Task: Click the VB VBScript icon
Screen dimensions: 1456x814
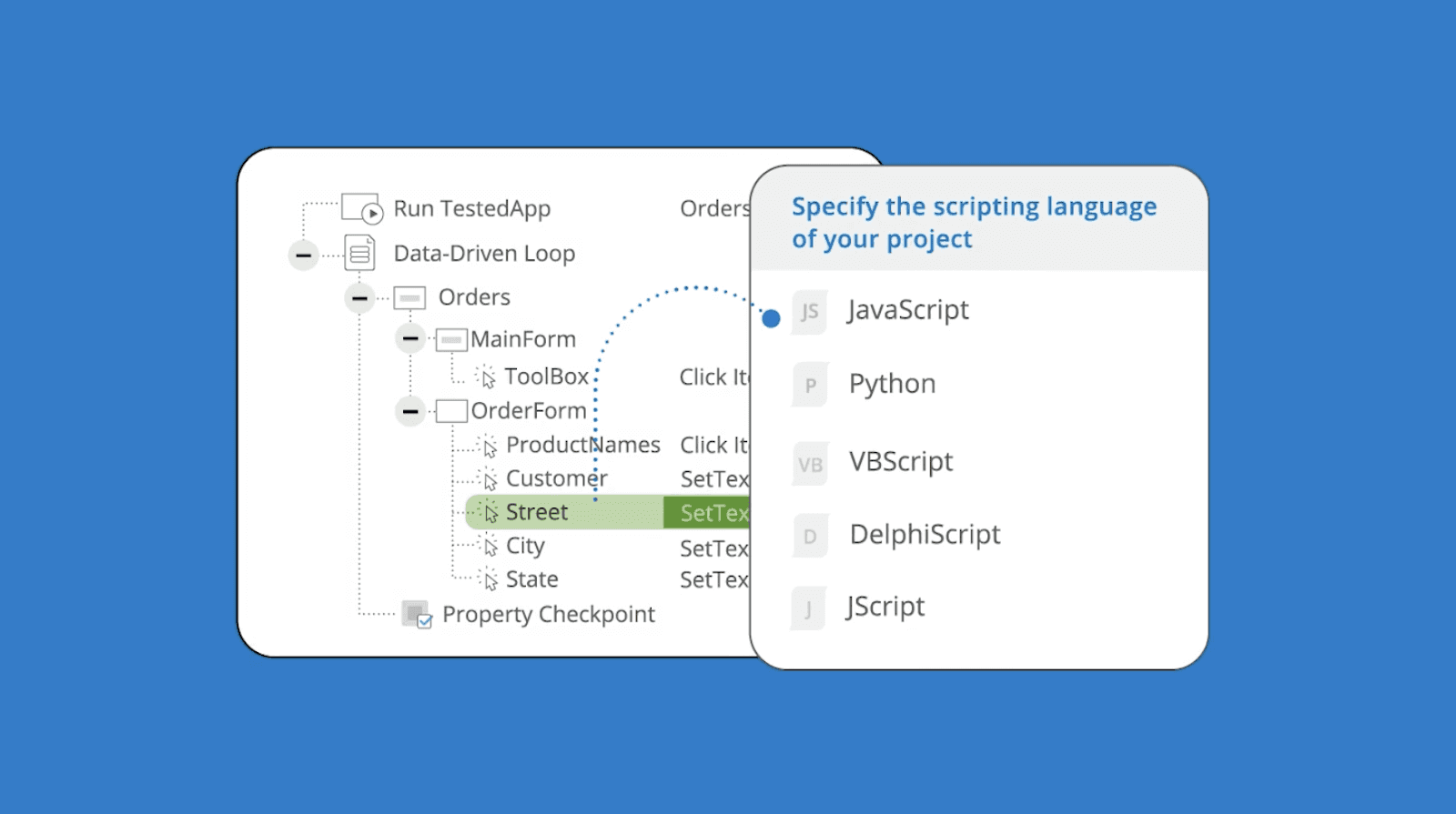Action: [810, 465]
